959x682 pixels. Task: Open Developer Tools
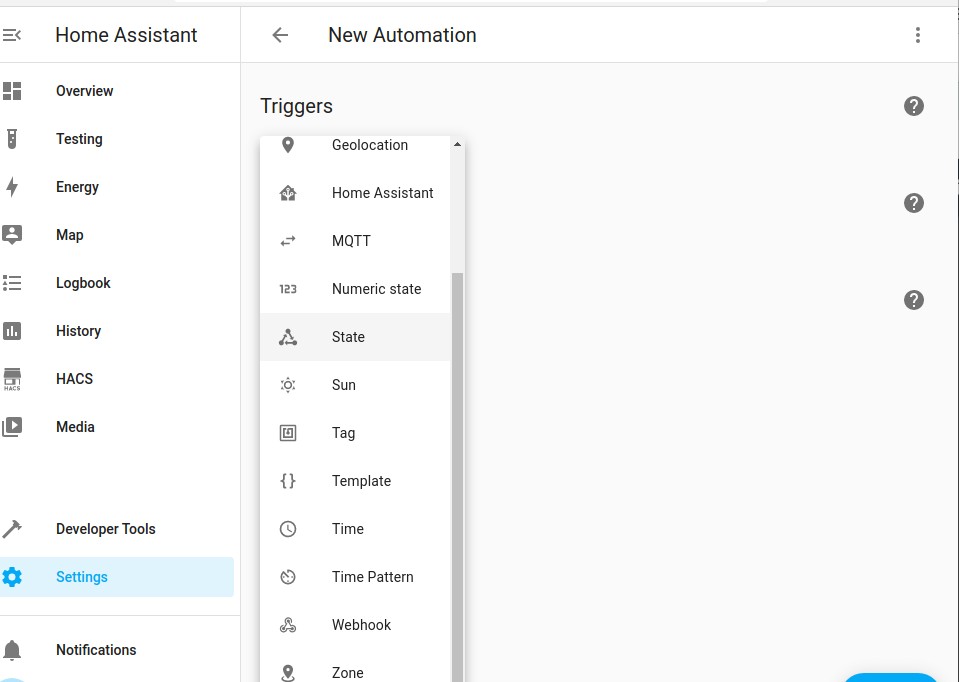point(117,528)
